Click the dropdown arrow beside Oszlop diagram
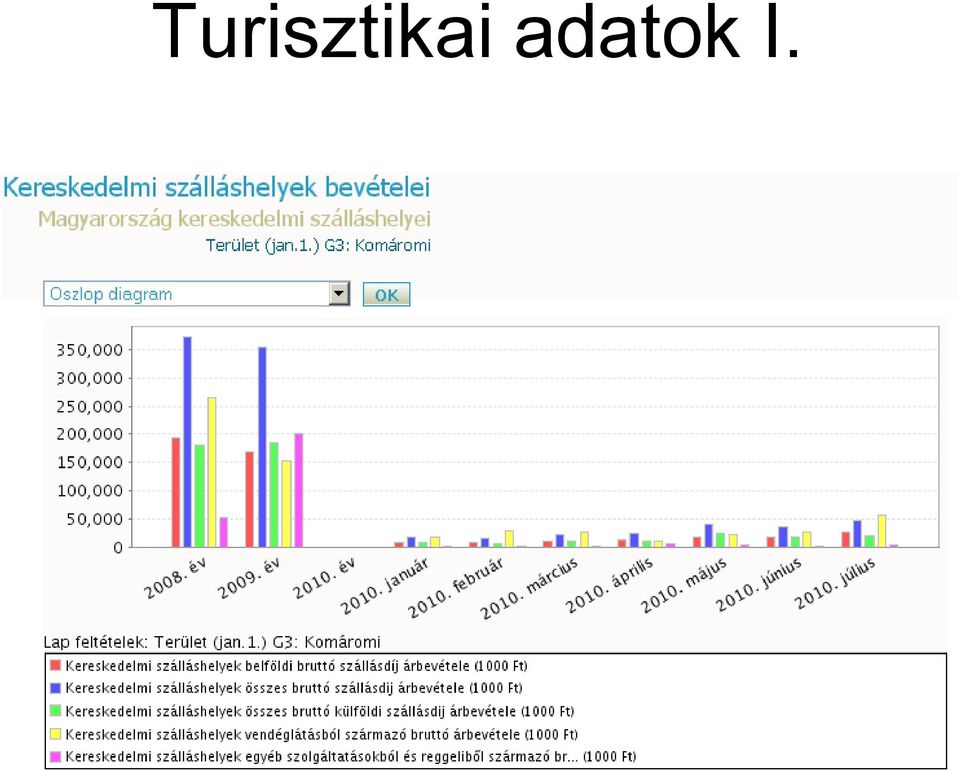The image size is (960, 771). coord(339,294)
